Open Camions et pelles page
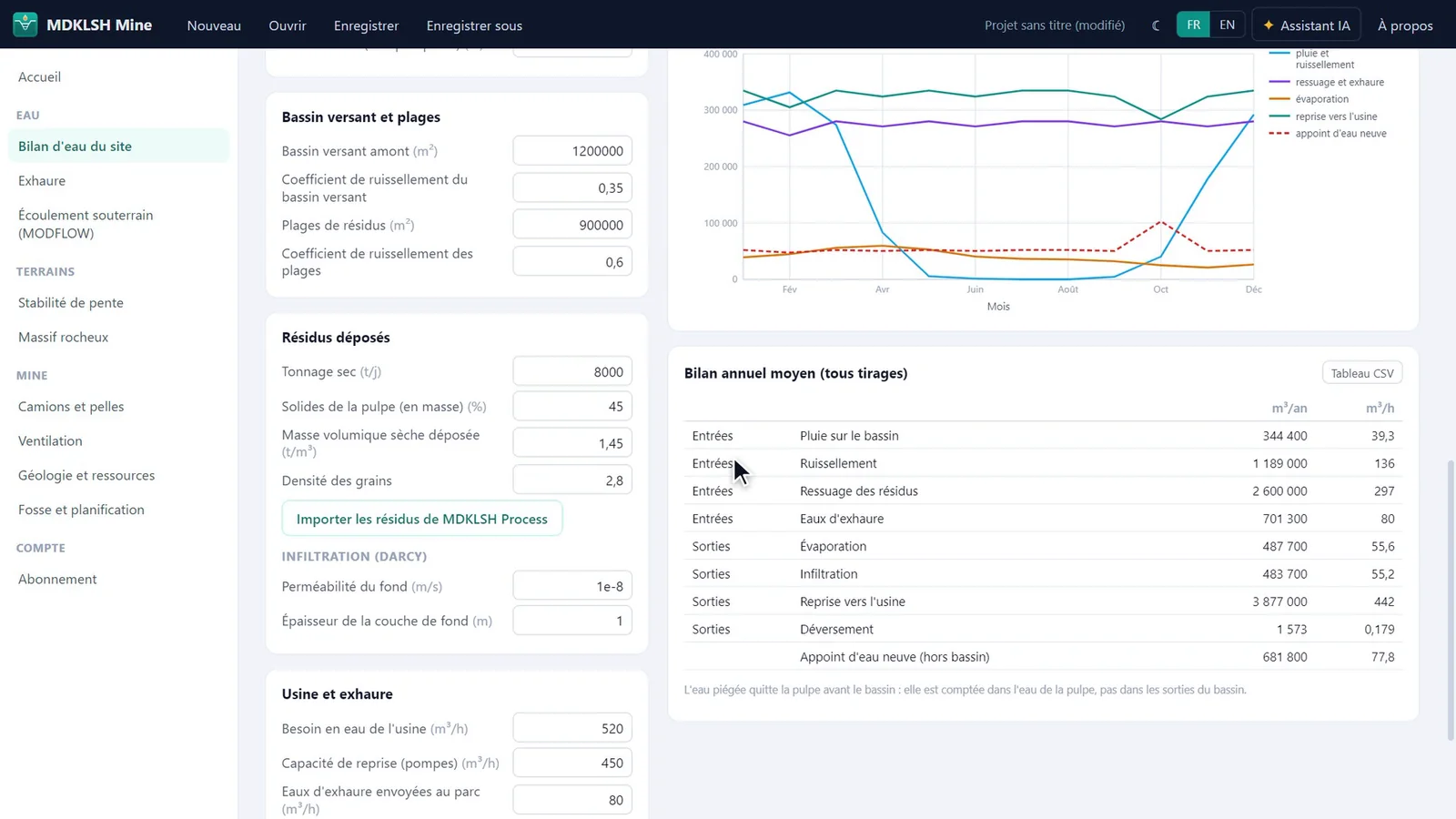Screen dimensions: 1456x819 [118, 406]
